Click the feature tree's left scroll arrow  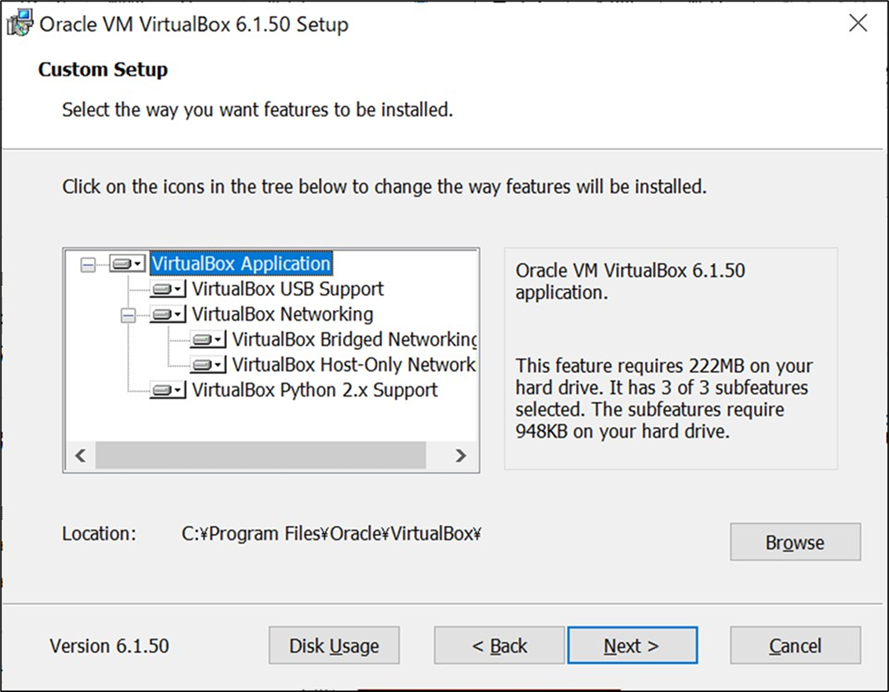point(81,456)
